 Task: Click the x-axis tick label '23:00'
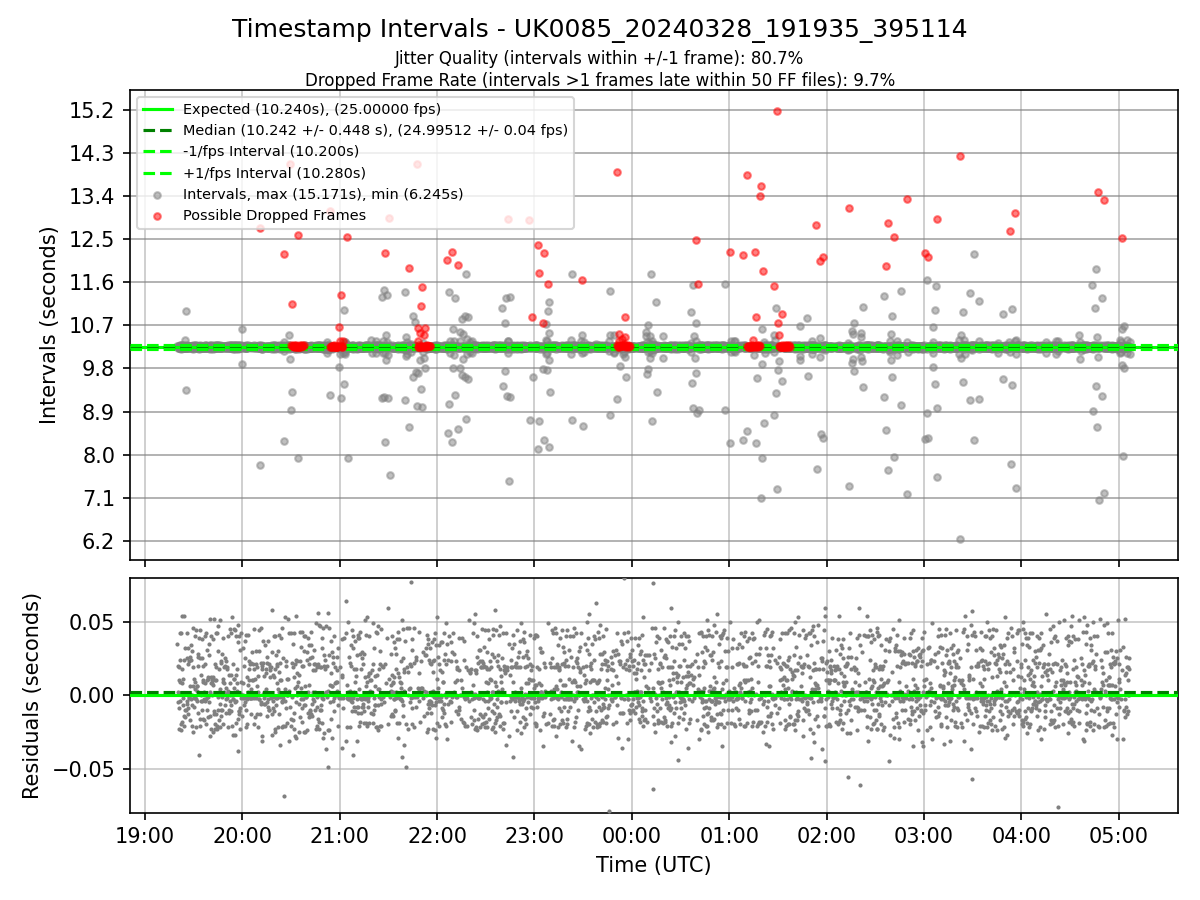534,834
